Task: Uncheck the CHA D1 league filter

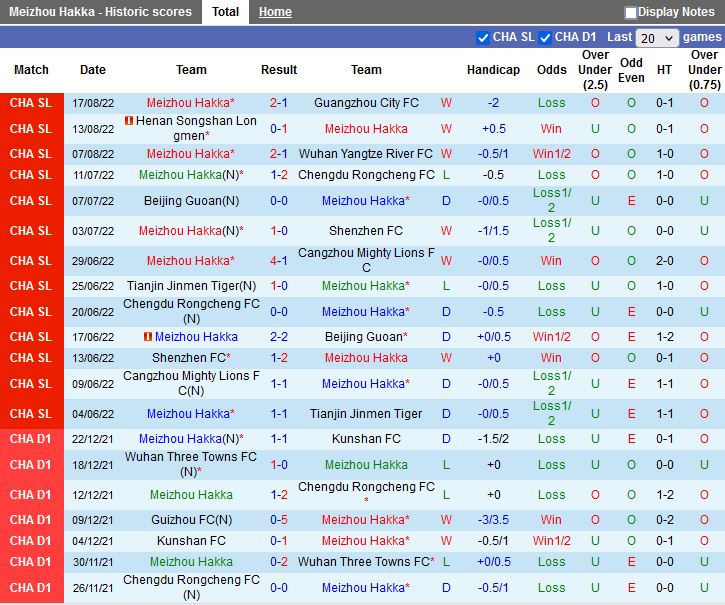Action: coord(545,37)
